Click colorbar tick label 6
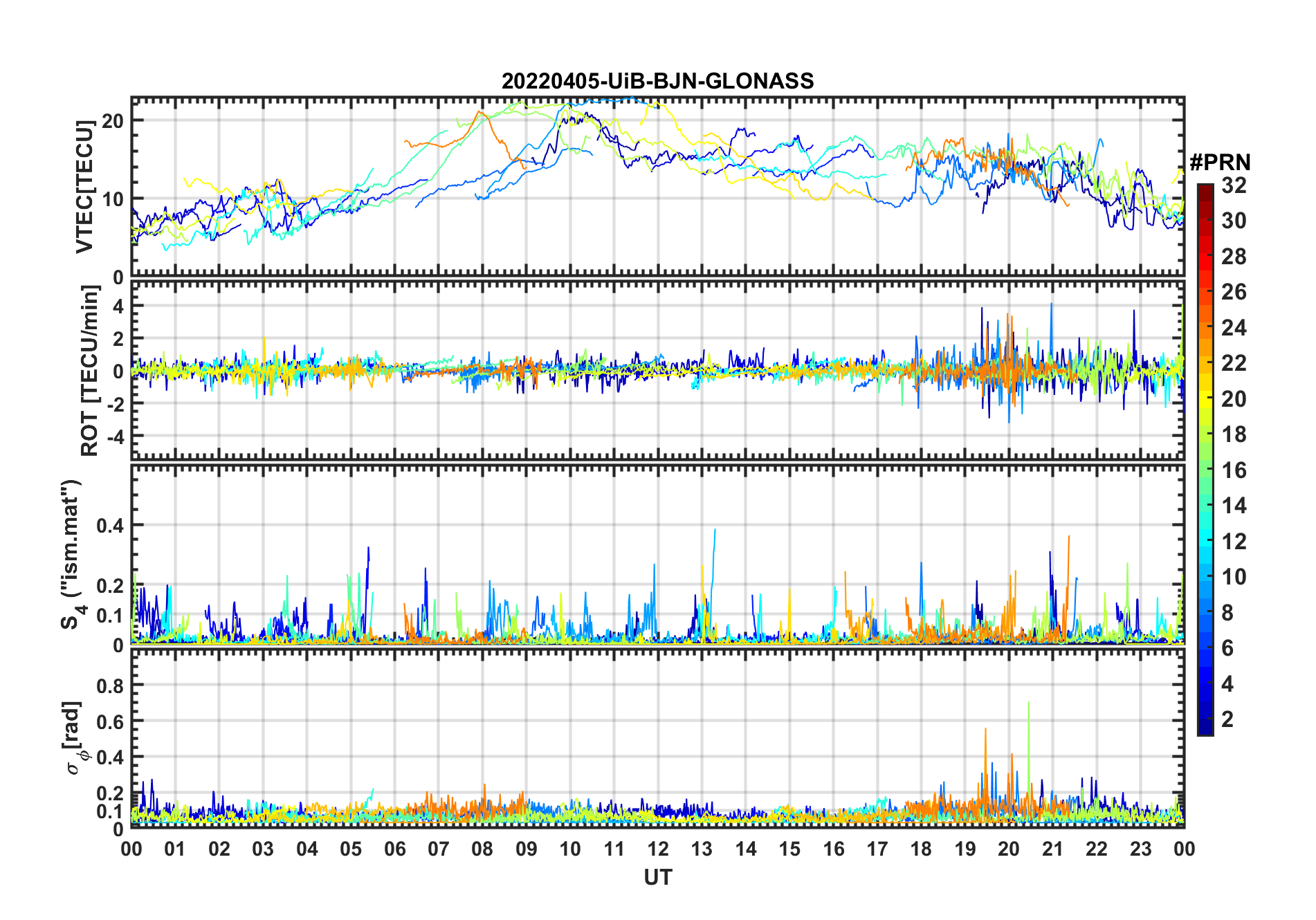This screenshot has height=920, width=1316. (1227, 648)
